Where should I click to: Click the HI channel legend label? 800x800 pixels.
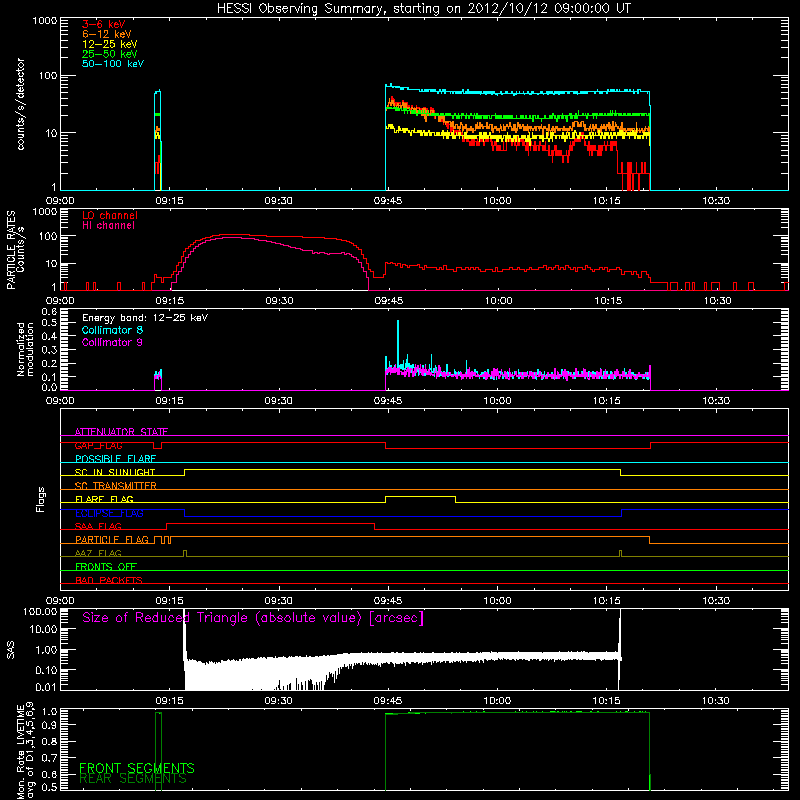(x=108, y=226)
